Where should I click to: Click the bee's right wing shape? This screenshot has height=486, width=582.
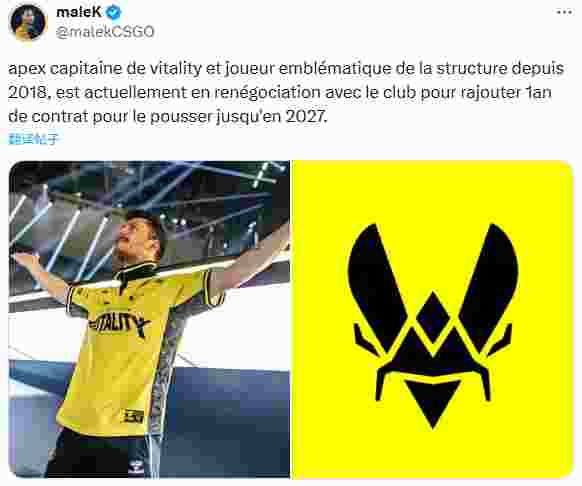pos(488,288)
